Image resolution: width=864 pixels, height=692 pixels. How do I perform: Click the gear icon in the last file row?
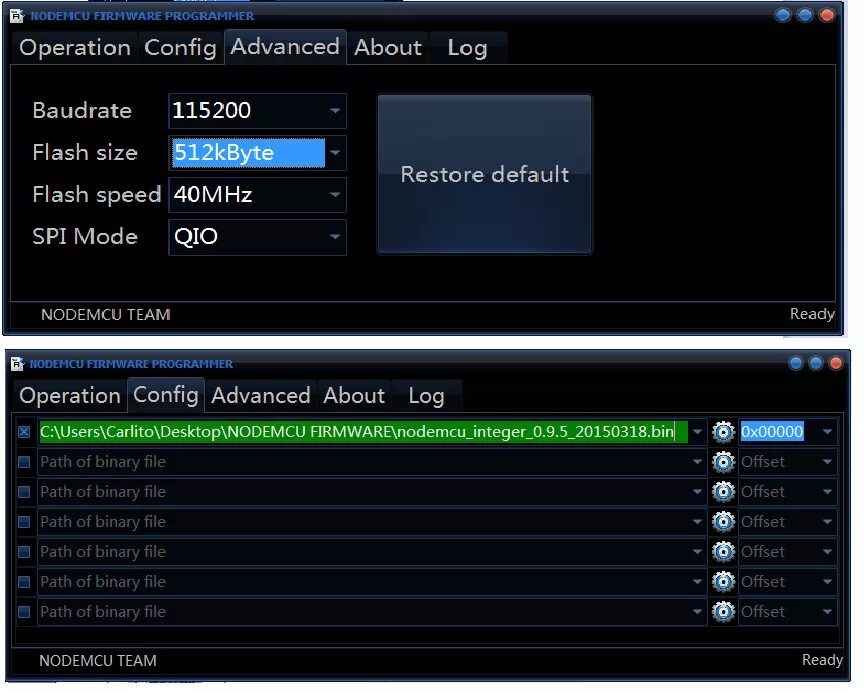[723, 612]
